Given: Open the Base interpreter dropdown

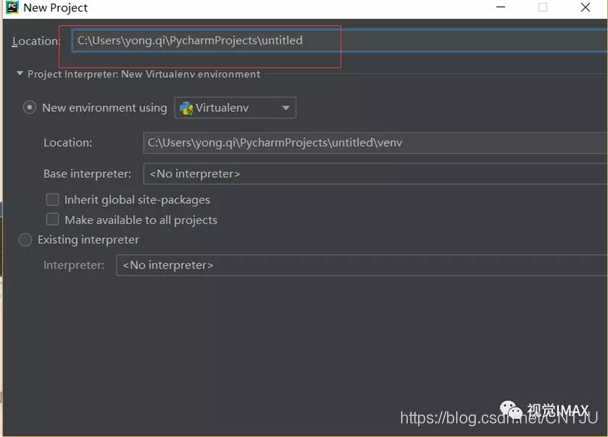Looking at the screenshot, I should coord(375,174).
